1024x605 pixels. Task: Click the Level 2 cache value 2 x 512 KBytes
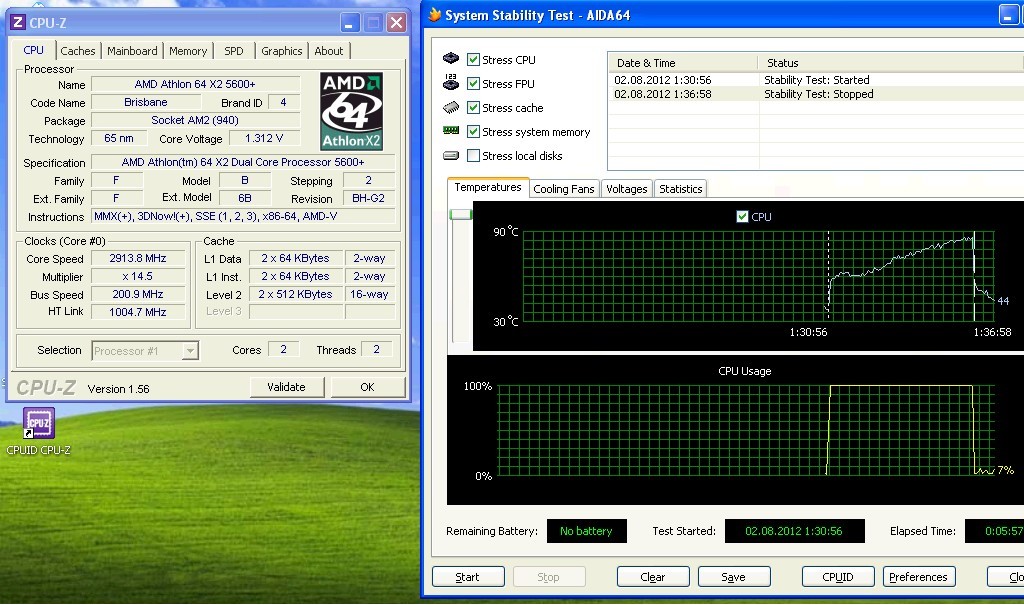[295, 294]
